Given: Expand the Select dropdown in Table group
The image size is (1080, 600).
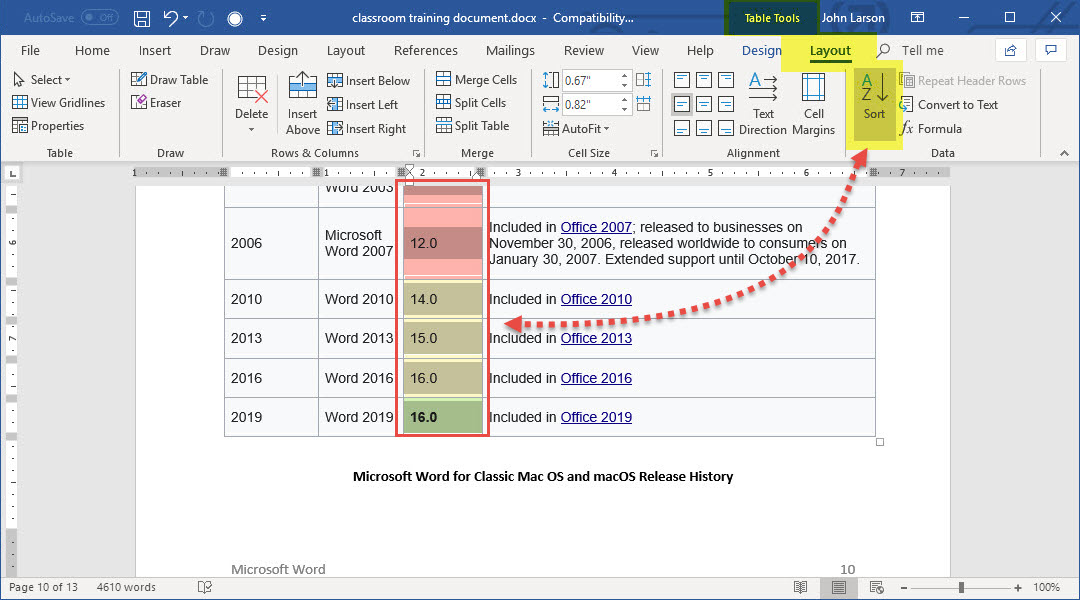Looking at the screenshot, I should (41, 80).
